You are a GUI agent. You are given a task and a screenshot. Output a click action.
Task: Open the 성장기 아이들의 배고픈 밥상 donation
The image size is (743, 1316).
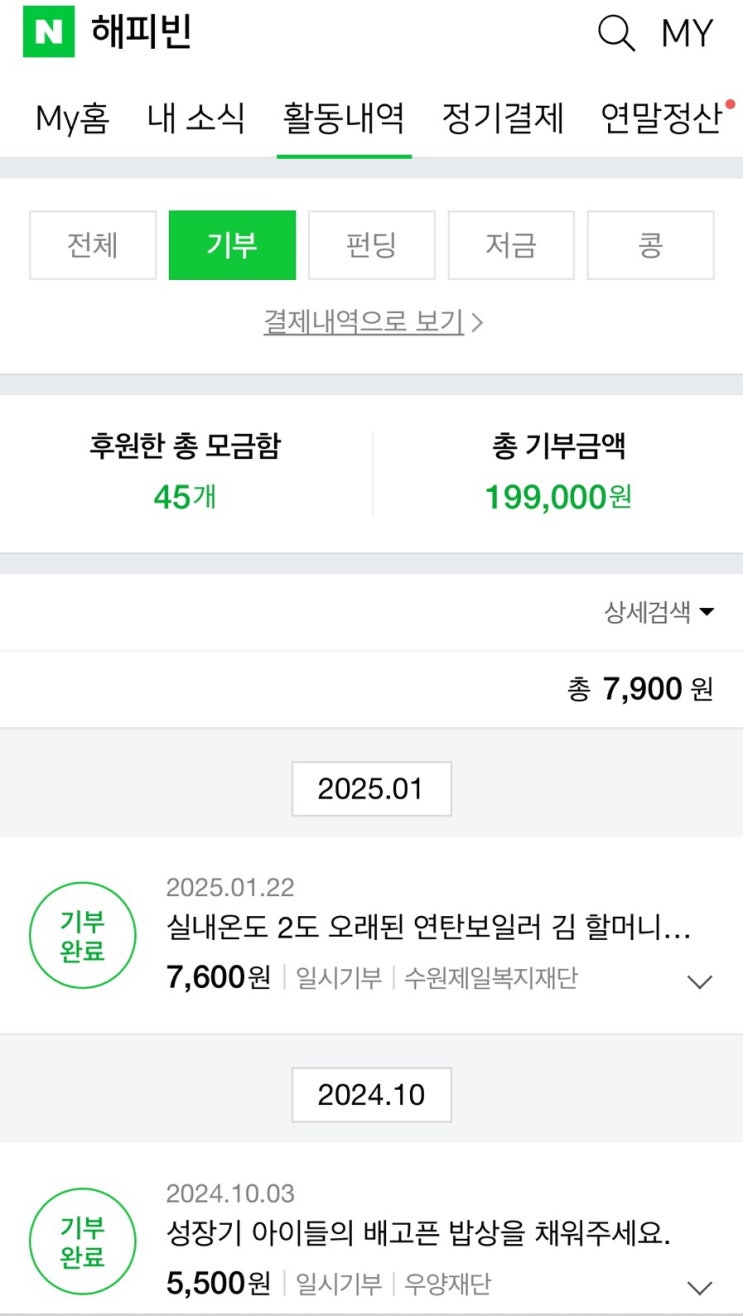[x=418, y=1236]
